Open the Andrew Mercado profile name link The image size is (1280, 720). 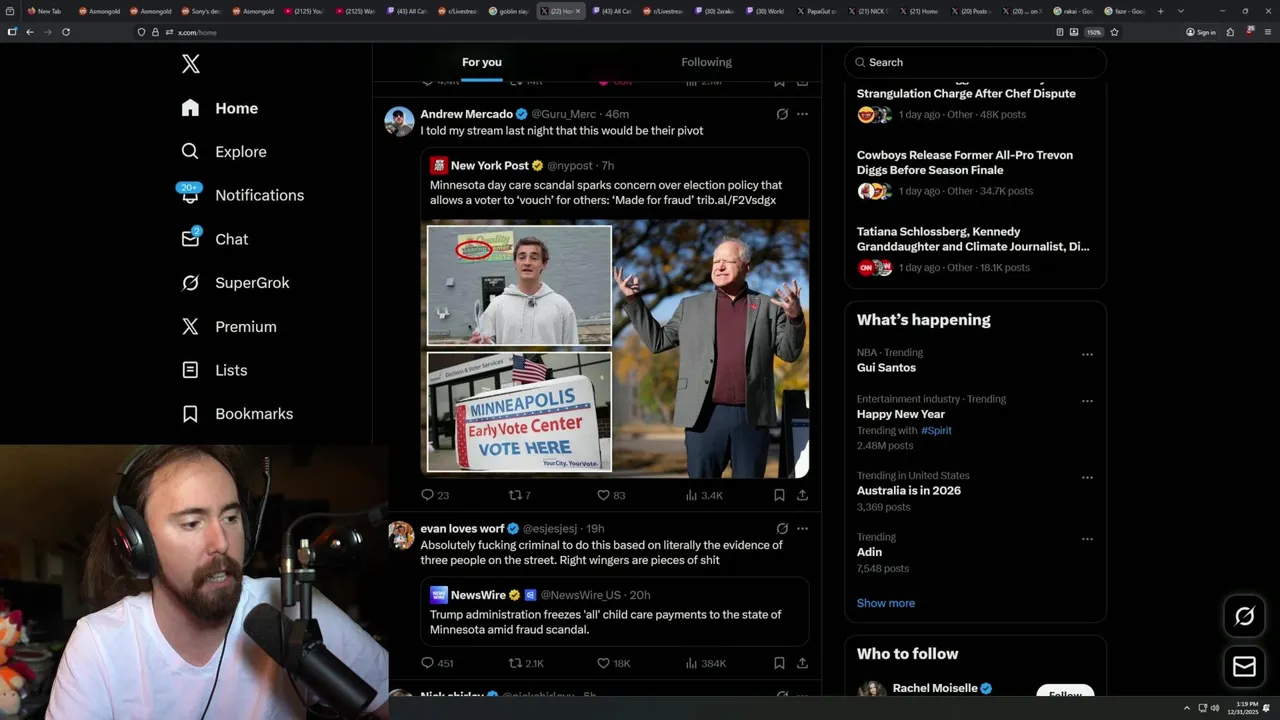coord(466,114)
